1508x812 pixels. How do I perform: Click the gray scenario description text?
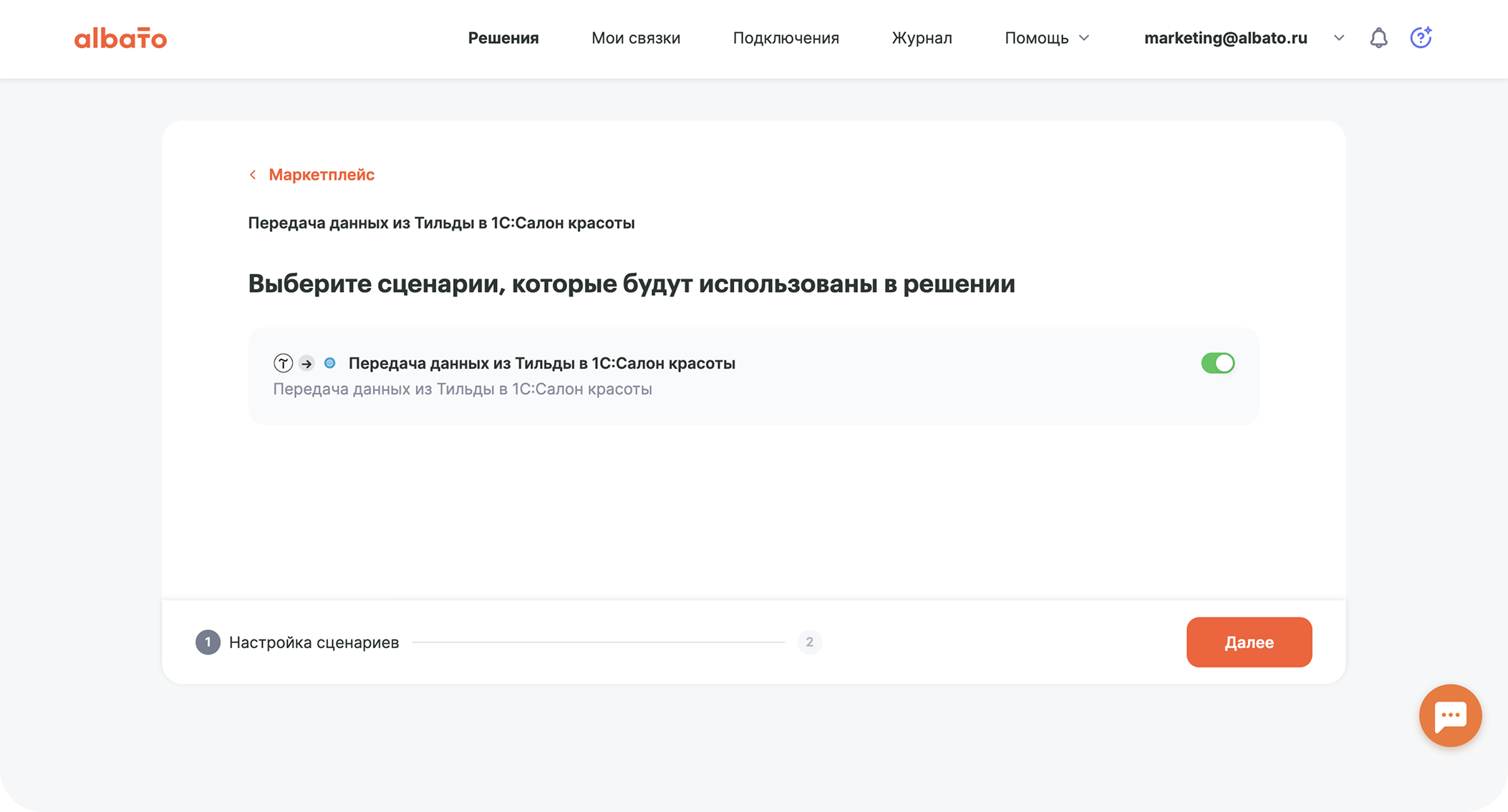pyautogui.click(x=463, y=389)
